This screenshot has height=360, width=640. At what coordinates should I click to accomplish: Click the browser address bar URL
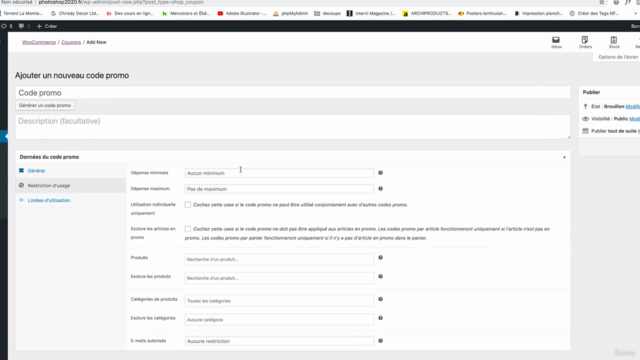[121, 2]
